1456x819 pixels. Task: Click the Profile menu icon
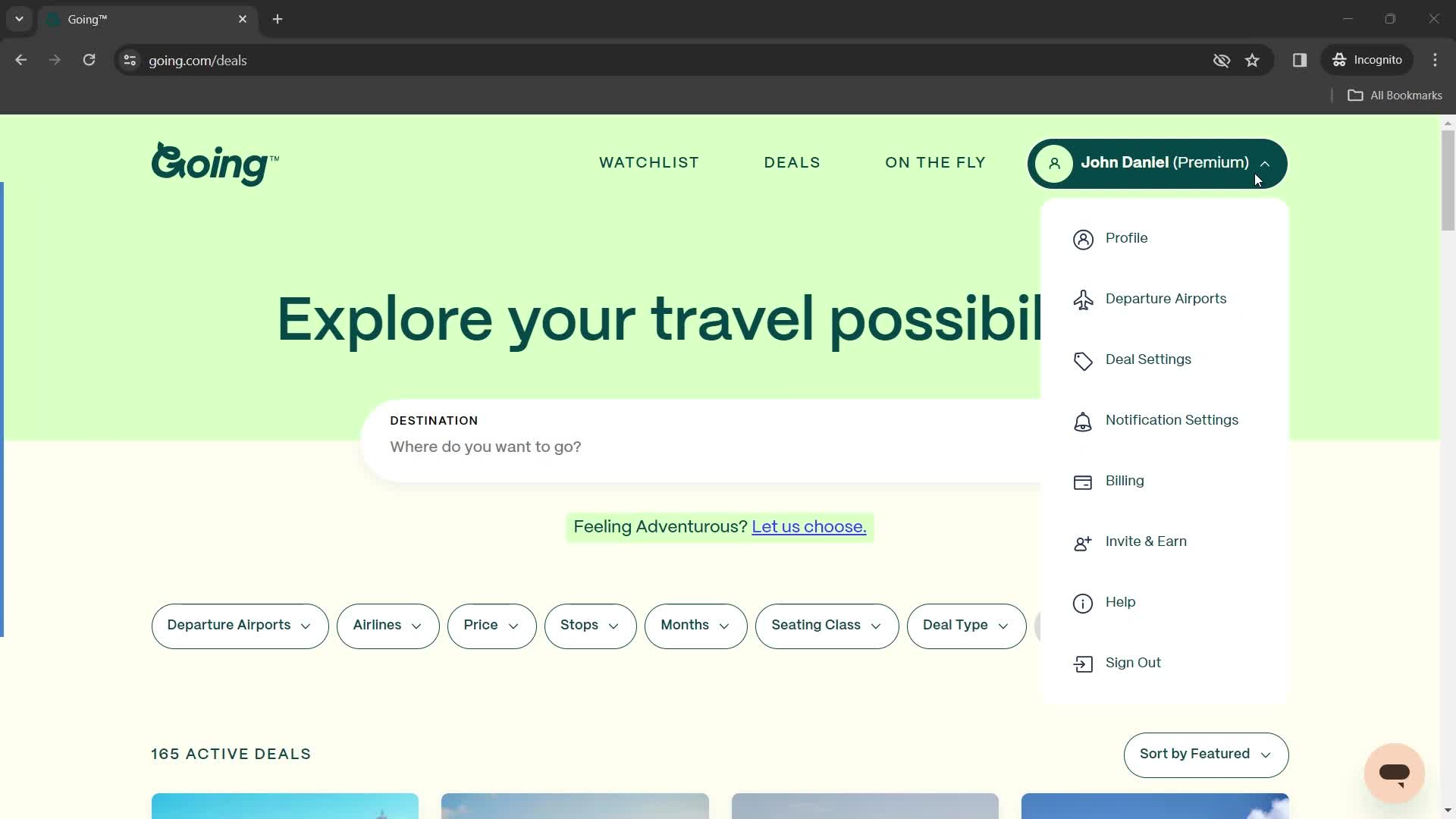pos(1086,239)
